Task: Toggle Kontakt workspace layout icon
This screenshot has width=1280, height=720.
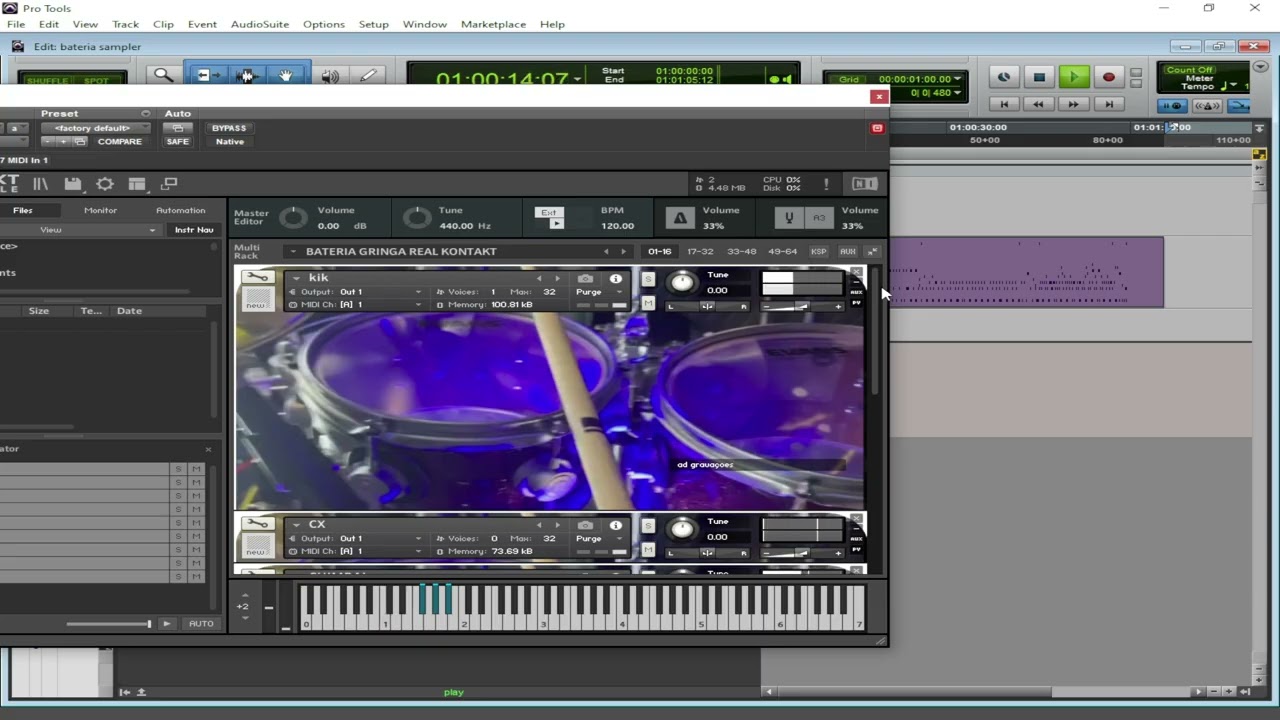Action: click(x=137, y=184)
